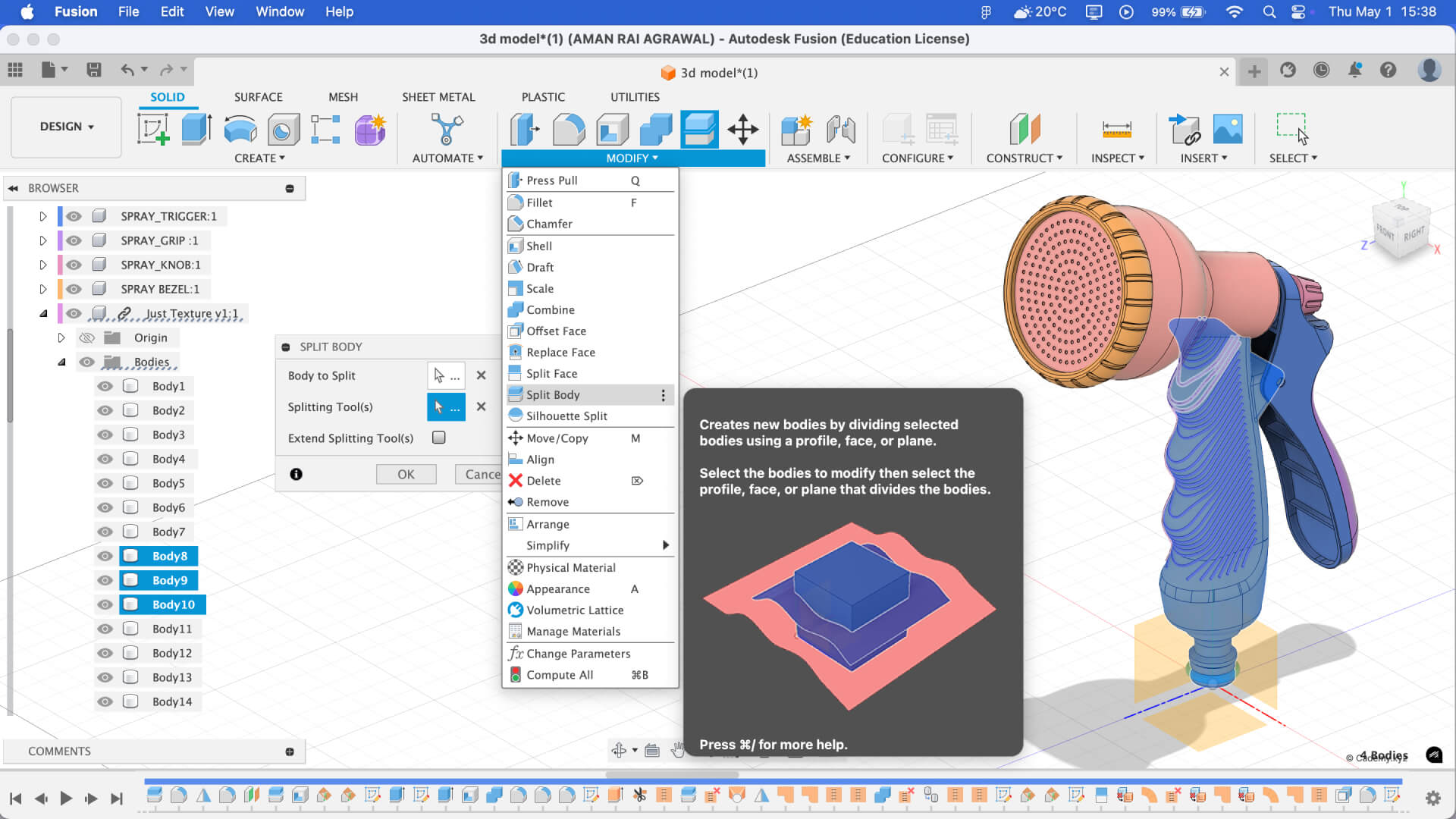
Task: Select Body9 in the browser
Action: click(x=158, y=580)
